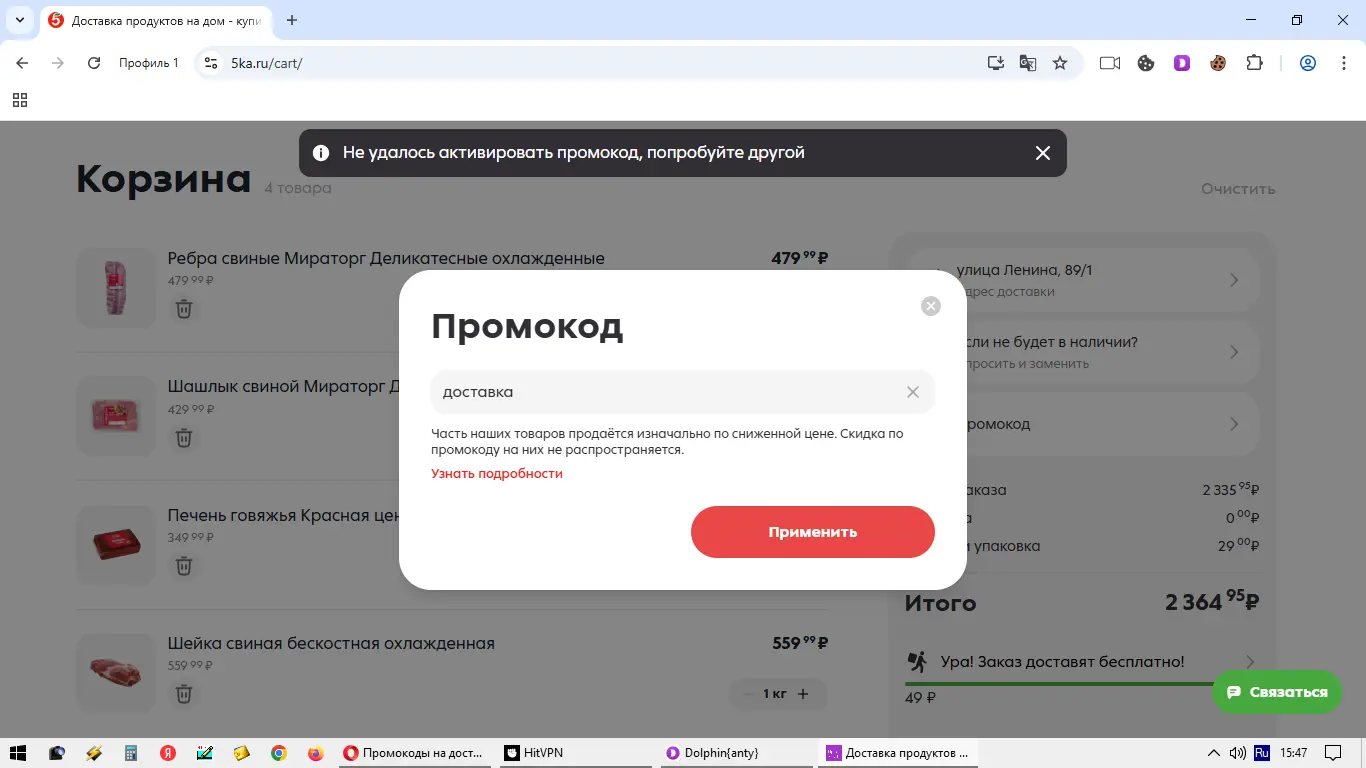Delete Шейка свиная бескостная from the cart
This screenshot has width=1366, height=768.
184,694
